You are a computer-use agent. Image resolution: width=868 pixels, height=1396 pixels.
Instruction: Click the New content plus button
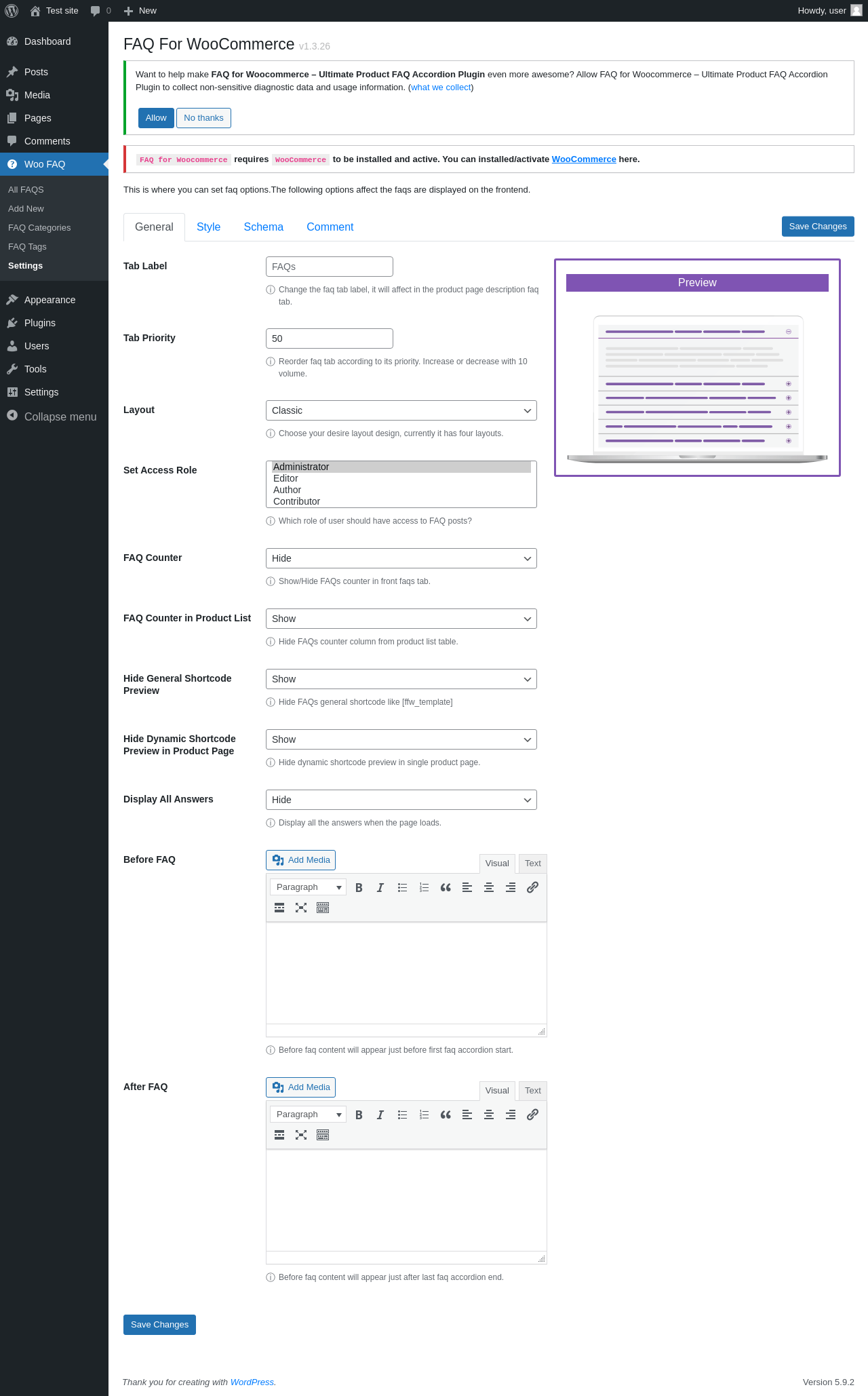140,11
